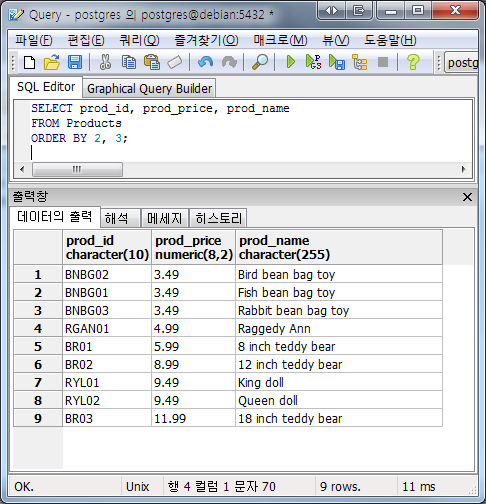
Task: Run query with green play icon
Action: [x=290, y=62]
